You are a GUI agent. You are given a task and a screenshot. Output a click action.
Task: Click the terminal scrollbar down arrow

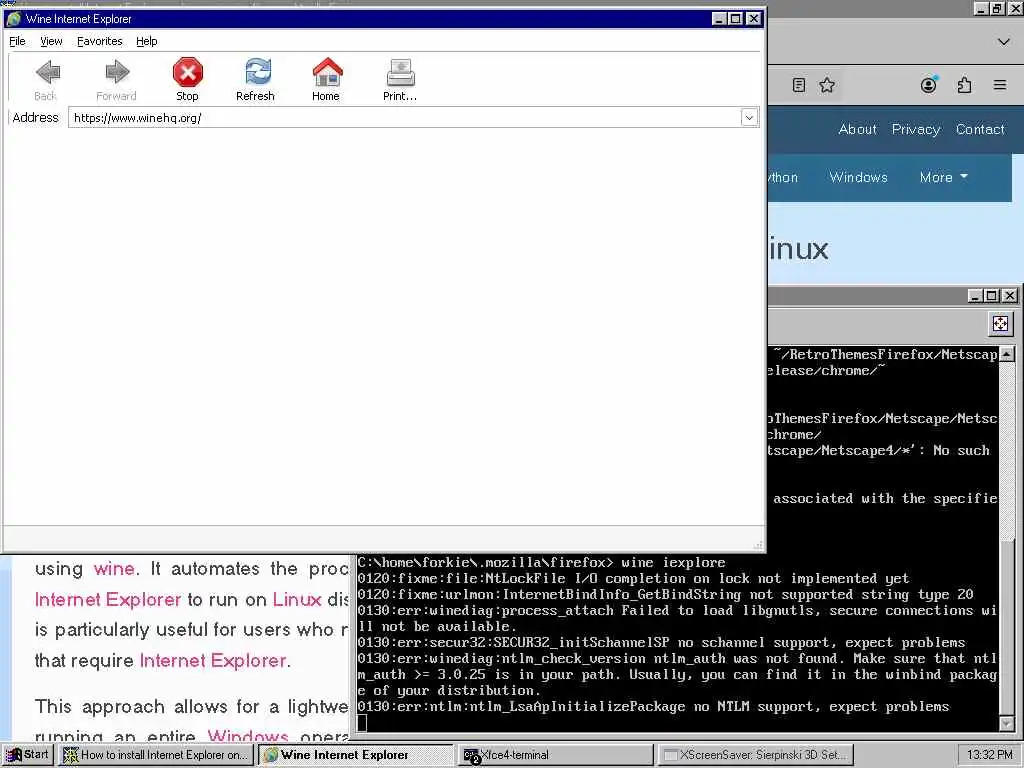1006,724
